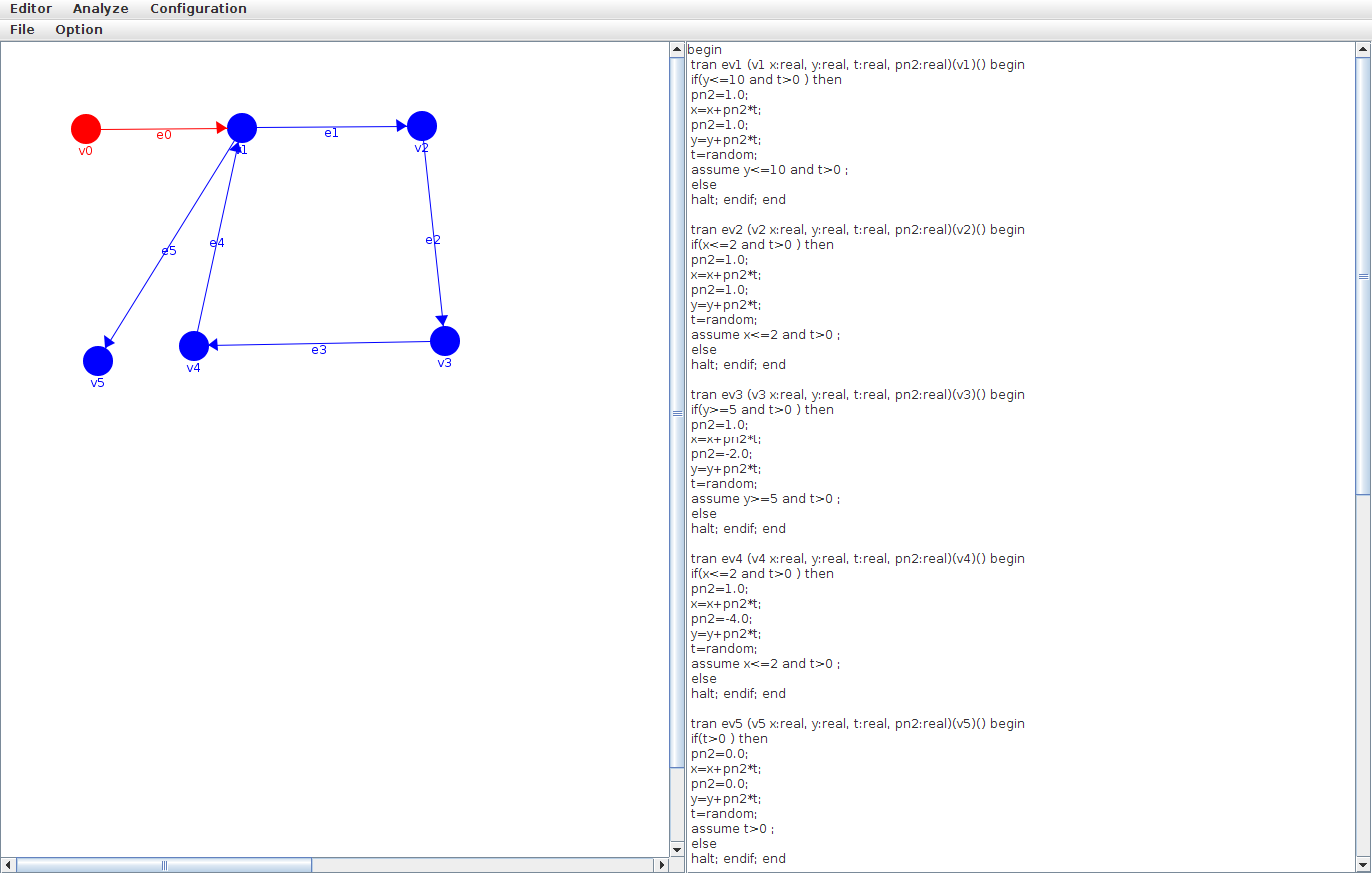Click the edge label e4
The width and height of the screenshot is (1372, 873).
coord(217,243)
